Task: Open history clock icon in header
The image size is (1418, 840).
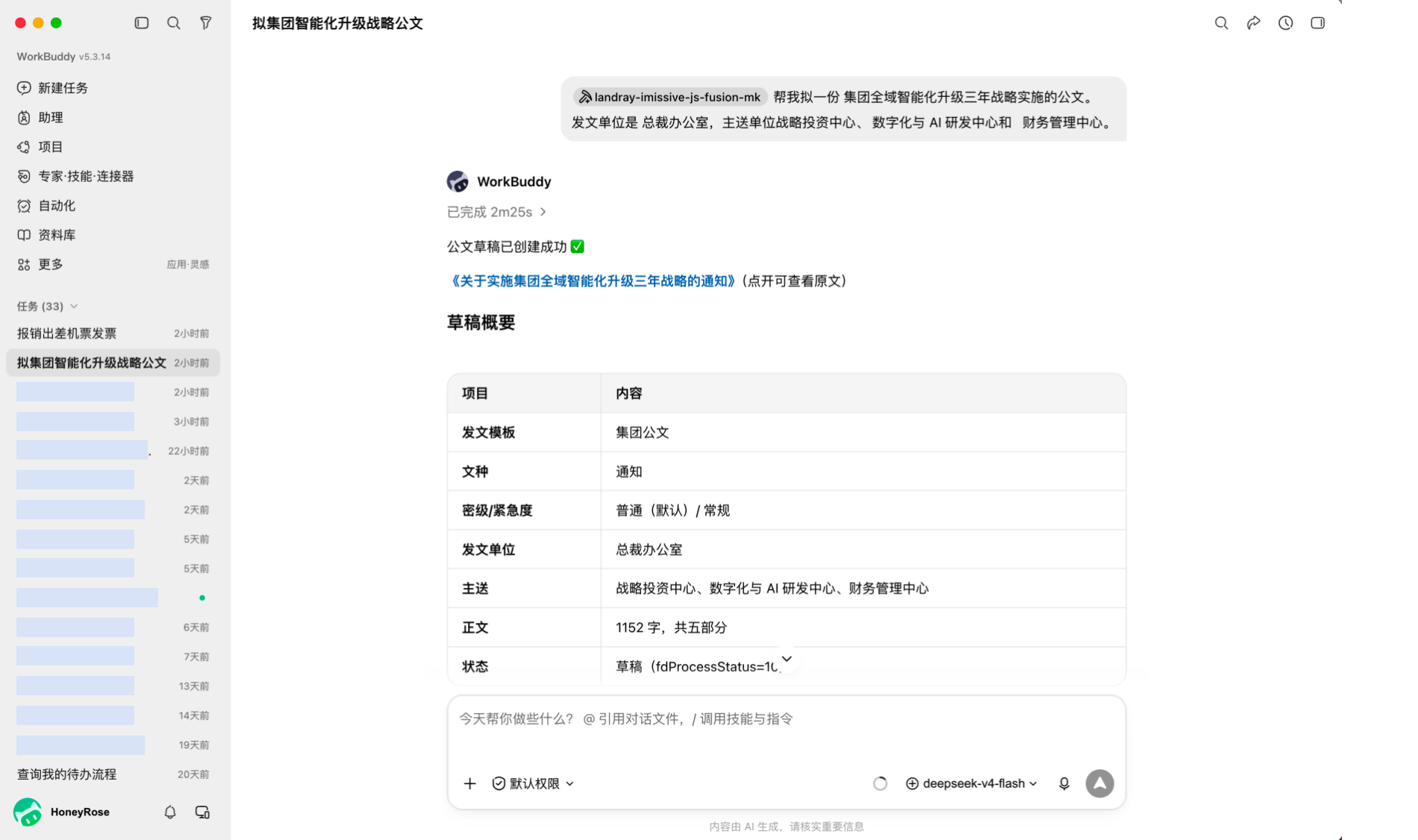Action: click(1285, 23)
